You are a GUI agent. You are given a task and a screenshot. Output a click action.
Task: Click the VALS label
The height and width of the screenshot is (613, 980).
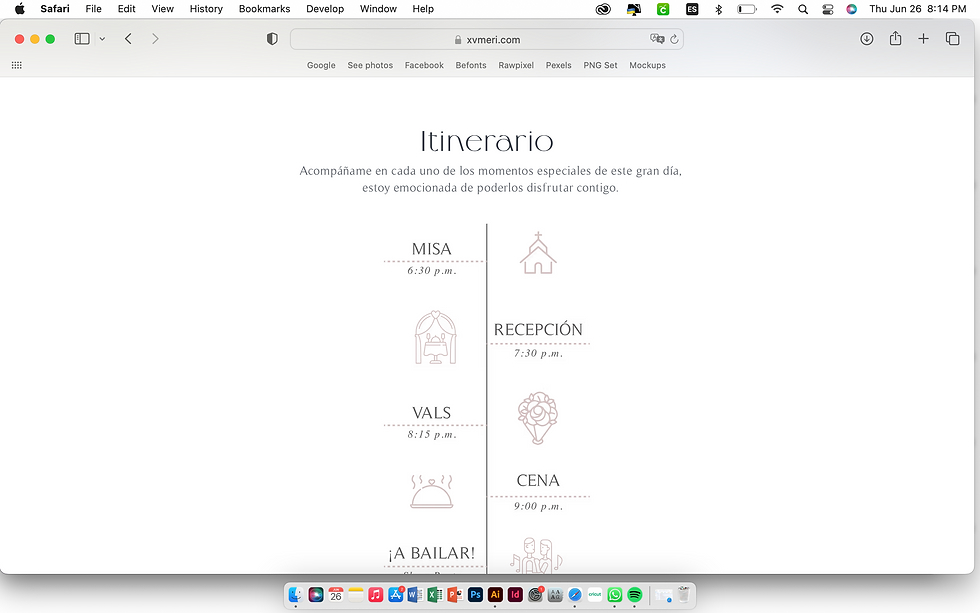tap(431, 412)
